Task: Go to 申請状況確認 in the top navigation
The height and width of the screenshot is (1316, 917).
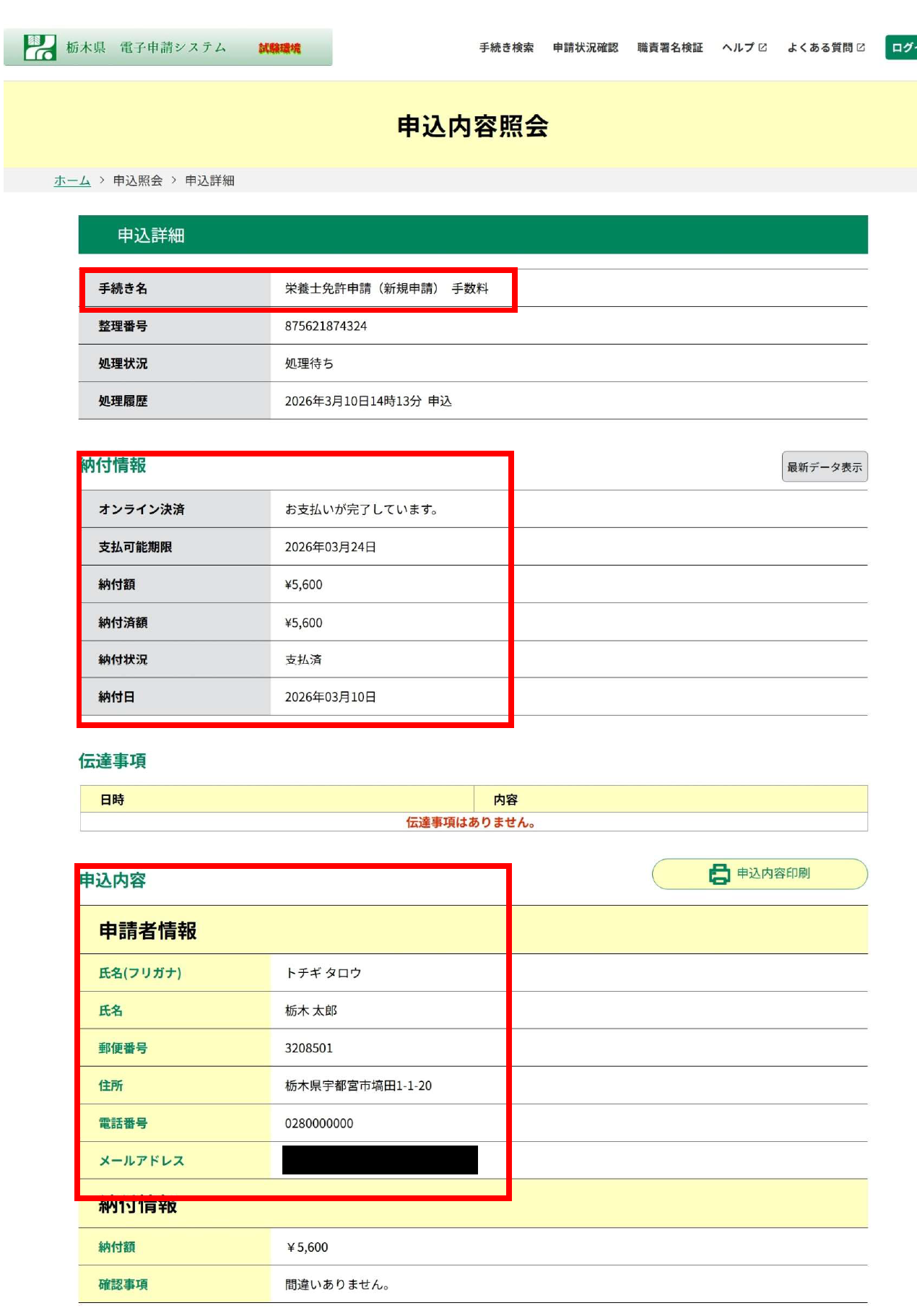Action: pos(585,48)
